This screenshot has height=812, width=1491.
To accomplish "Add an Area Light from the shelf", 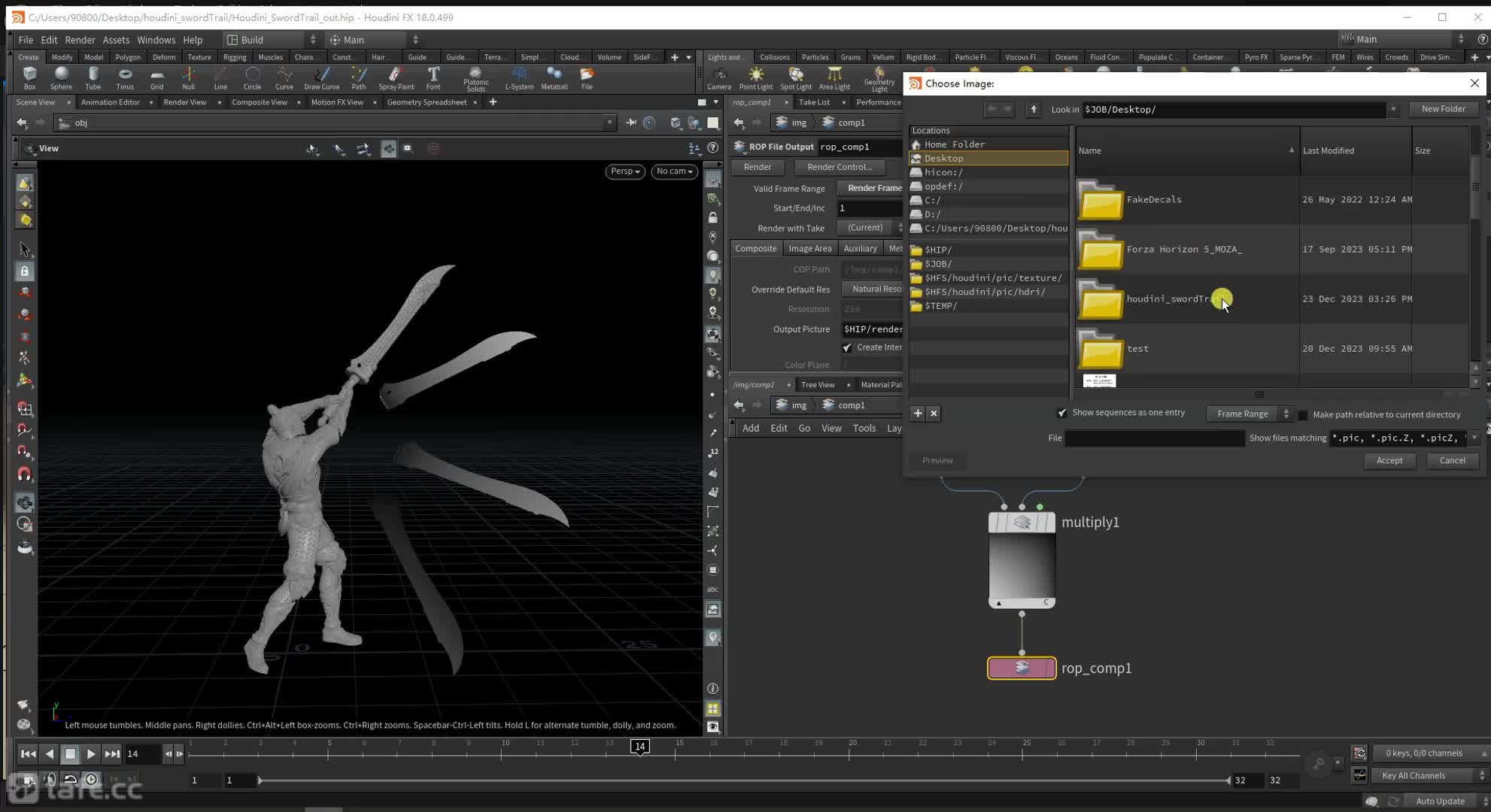I will [x=834, y=77].
